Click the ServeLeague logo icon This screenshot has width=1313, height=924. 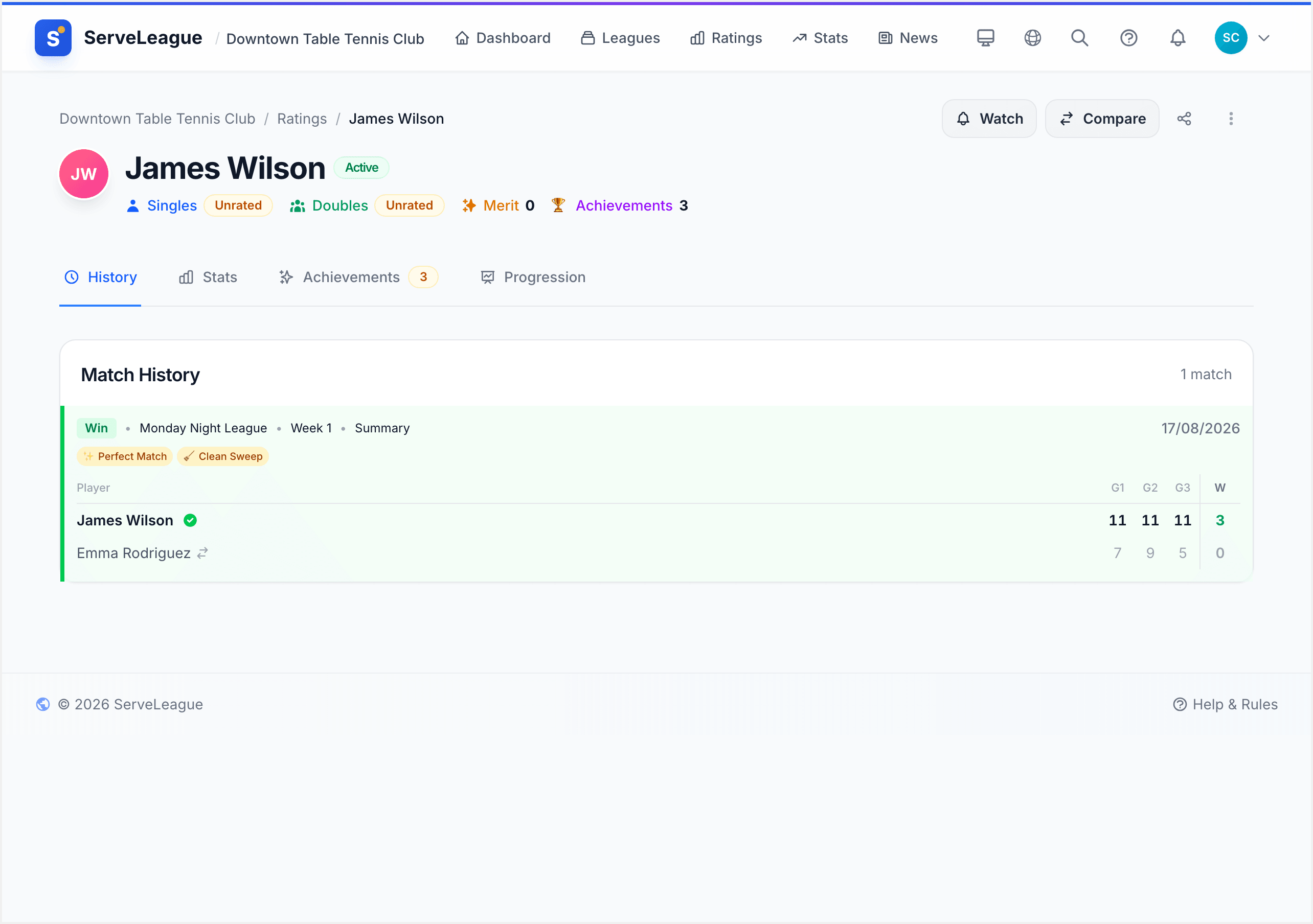53,38
